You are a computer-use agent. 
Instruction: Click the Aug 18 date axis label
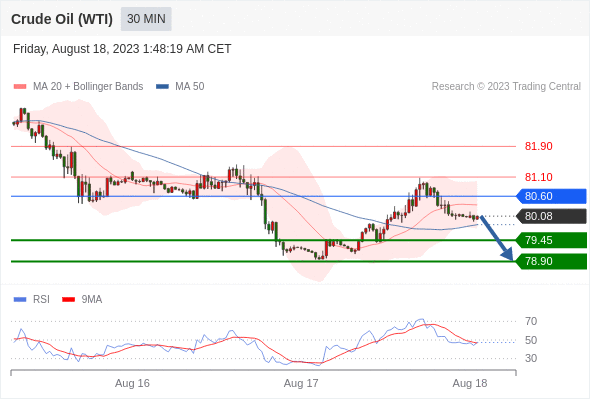point(470,383)
